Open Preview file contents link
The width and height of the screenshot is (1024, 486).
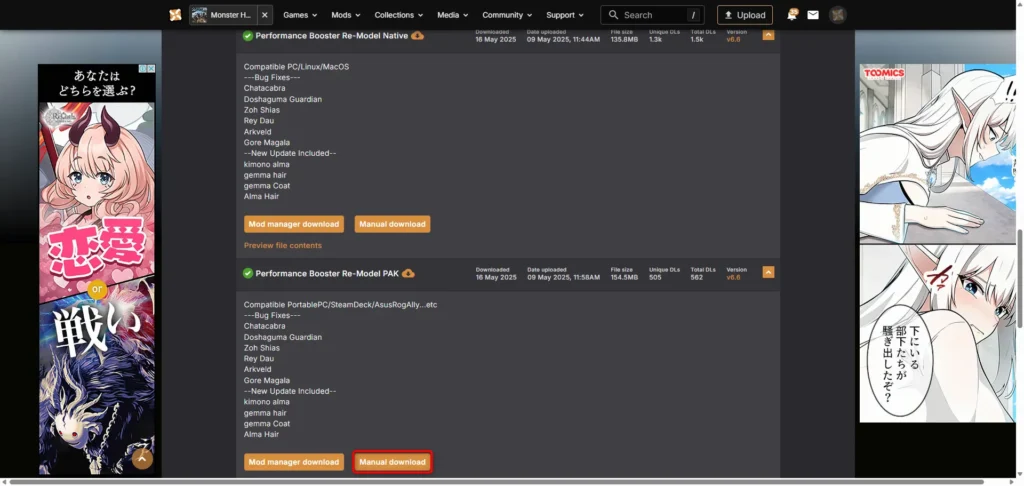(x=283, y=246)
